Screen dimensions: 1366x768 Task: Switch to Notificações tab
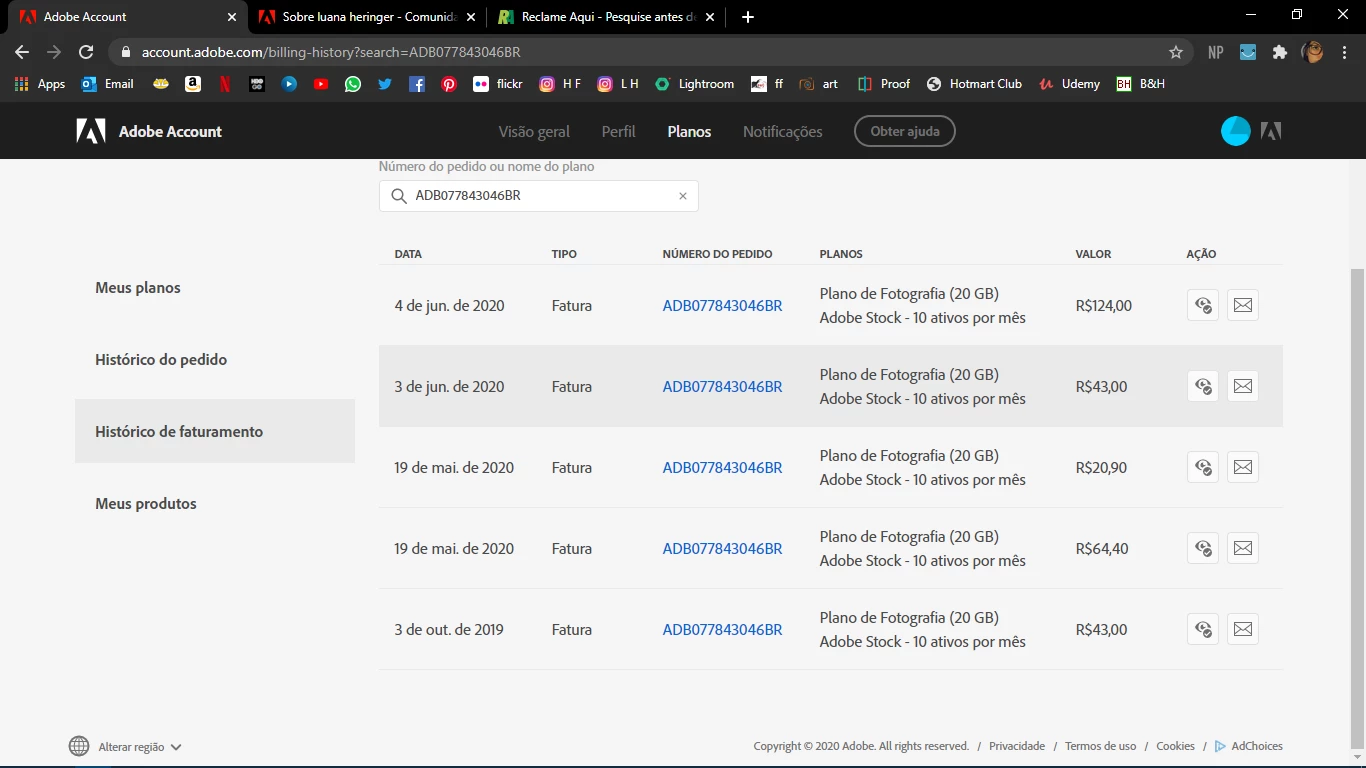(x=783, y=132)
